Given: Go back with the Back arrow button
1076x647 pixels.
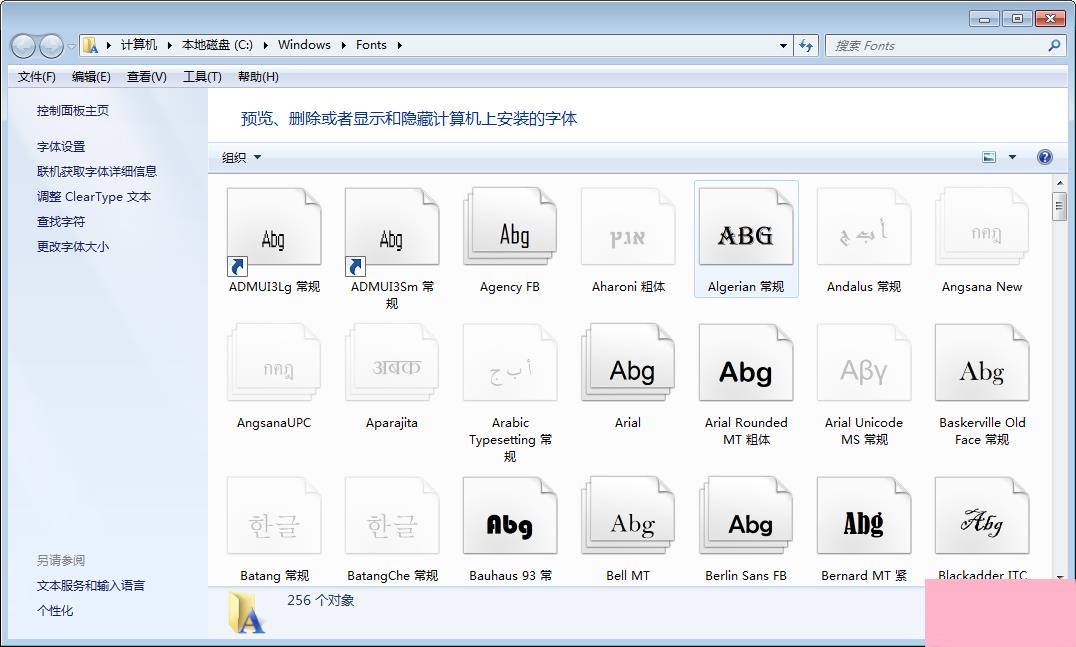Looking at the screenshot, I should pos(23,46).
